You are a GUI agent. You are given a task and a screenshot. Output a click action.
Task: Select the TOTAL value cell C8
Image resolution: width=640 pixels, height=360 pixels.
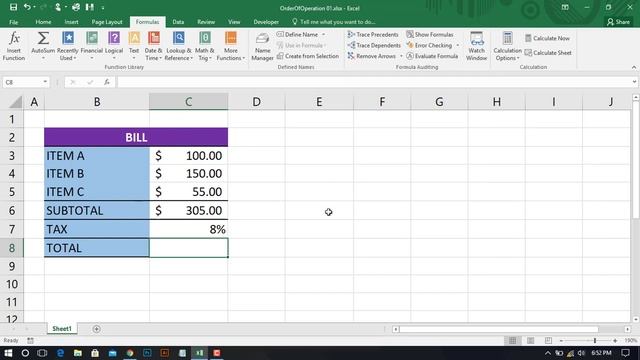point(189,248)
